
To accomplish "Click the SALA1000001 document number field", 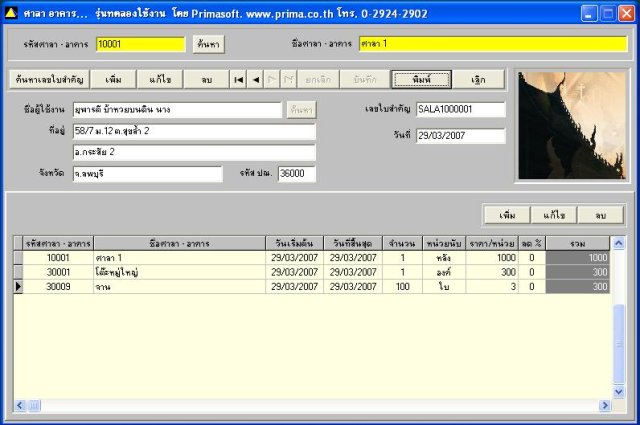I will (x=461, y=109).
